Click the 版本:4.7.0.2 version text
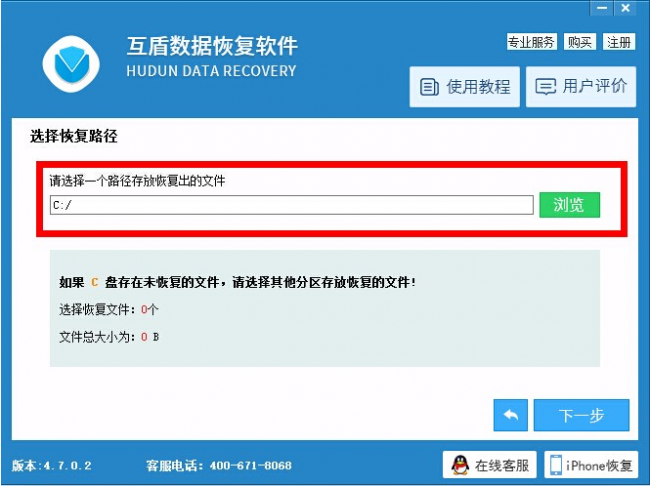Image resolution: width=650 pixels, height=486 pixels. pyautogui.click(x=52, y=465)
